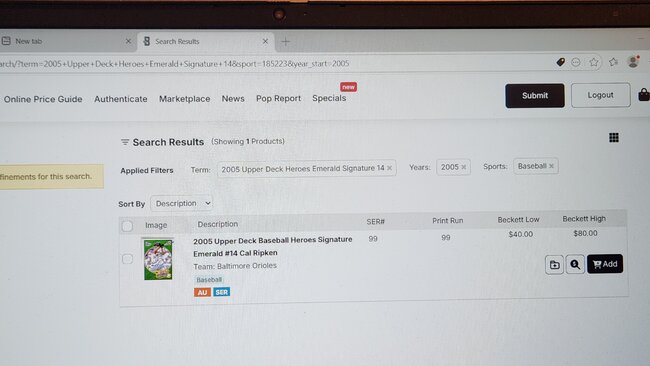Viewport: 650px width, 366px height.
Task: Add card to collection folder icon
Action: (x=554, y=265)
